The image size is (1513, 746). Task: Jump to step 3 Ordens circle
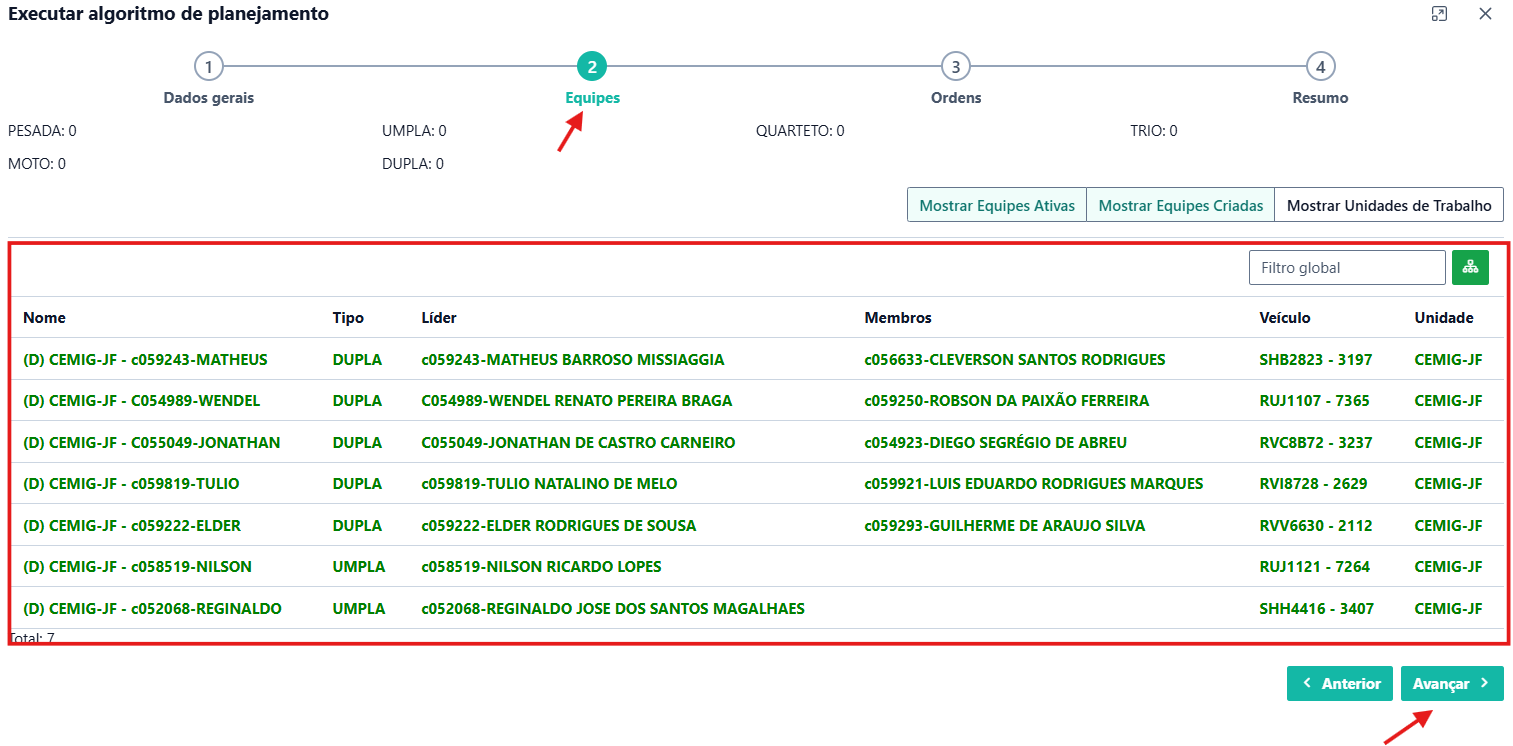(956, 67)
